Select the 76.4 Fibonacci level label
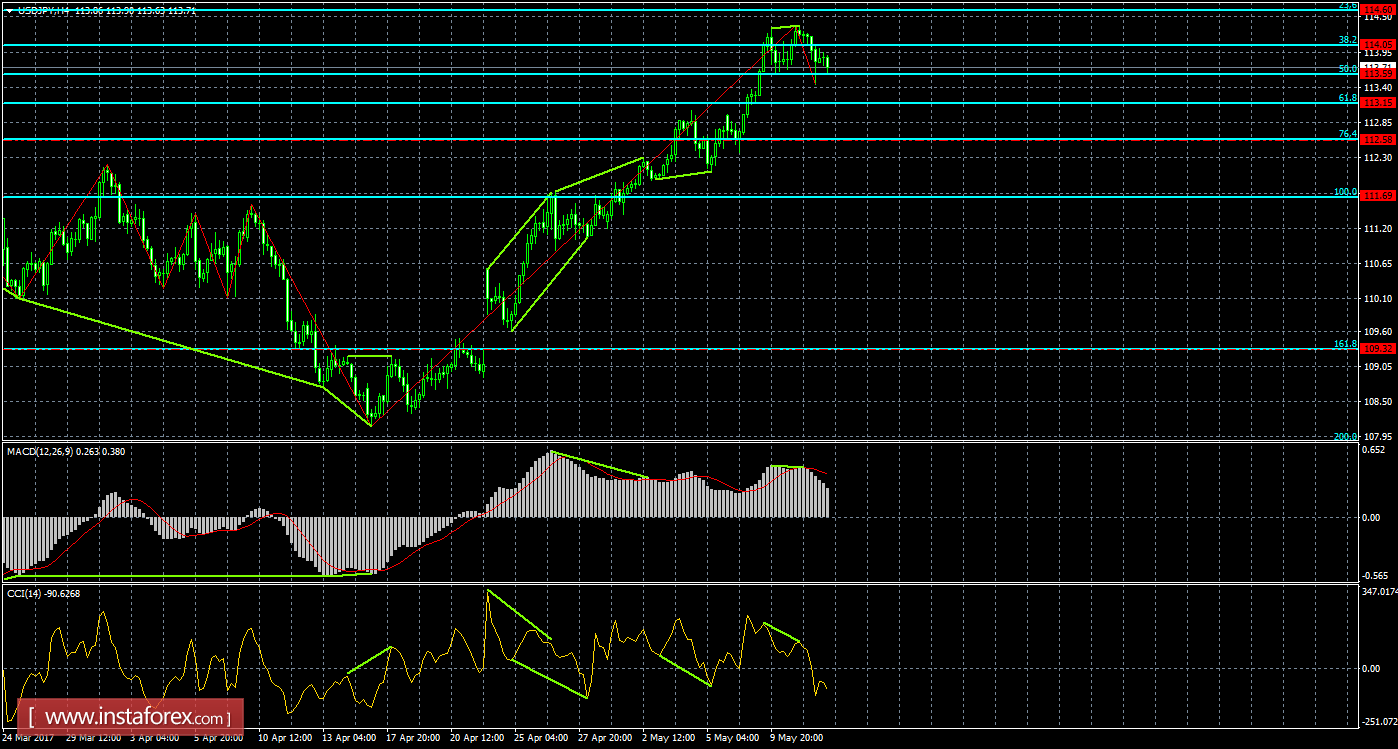 point(1347,134)
